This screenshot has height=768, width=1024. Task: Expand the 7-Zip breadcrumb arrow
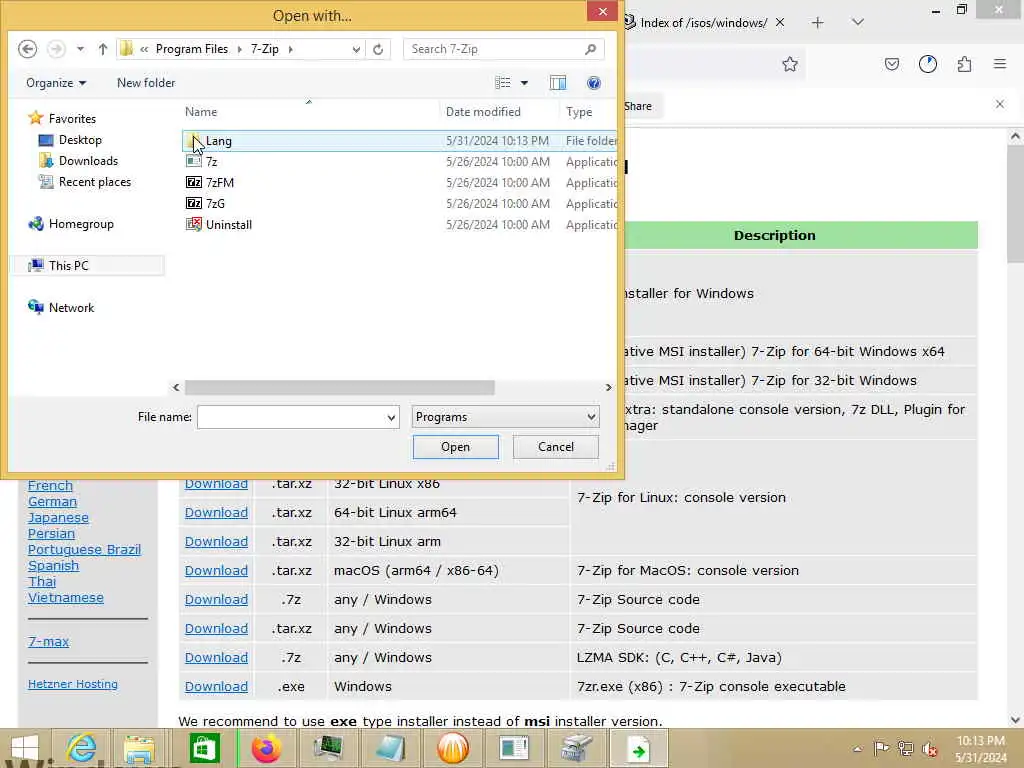click(x=291, y=49)
